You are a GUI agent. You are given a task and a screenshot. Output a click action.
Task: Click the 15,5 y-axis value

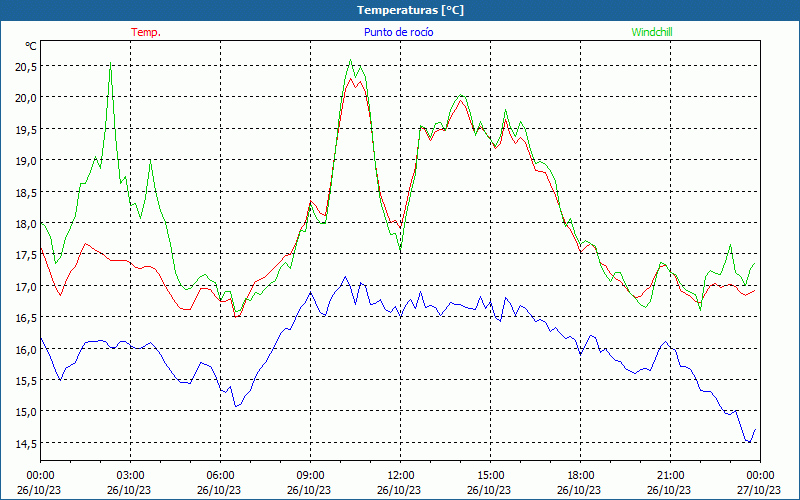26,381
